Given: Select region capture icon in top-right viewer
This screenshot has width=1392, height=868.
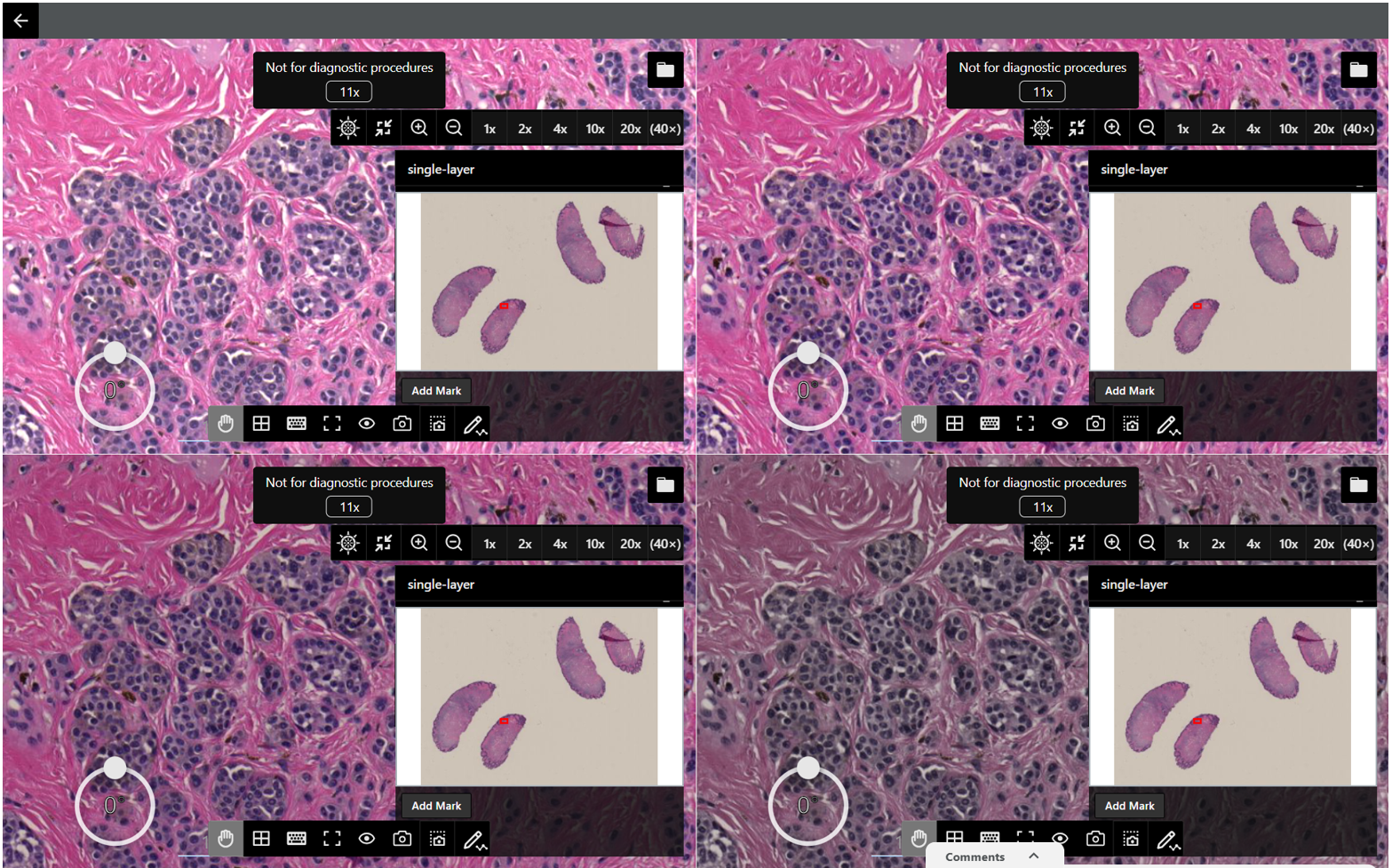Looking at the screenshot, I should pos(1131,424).
